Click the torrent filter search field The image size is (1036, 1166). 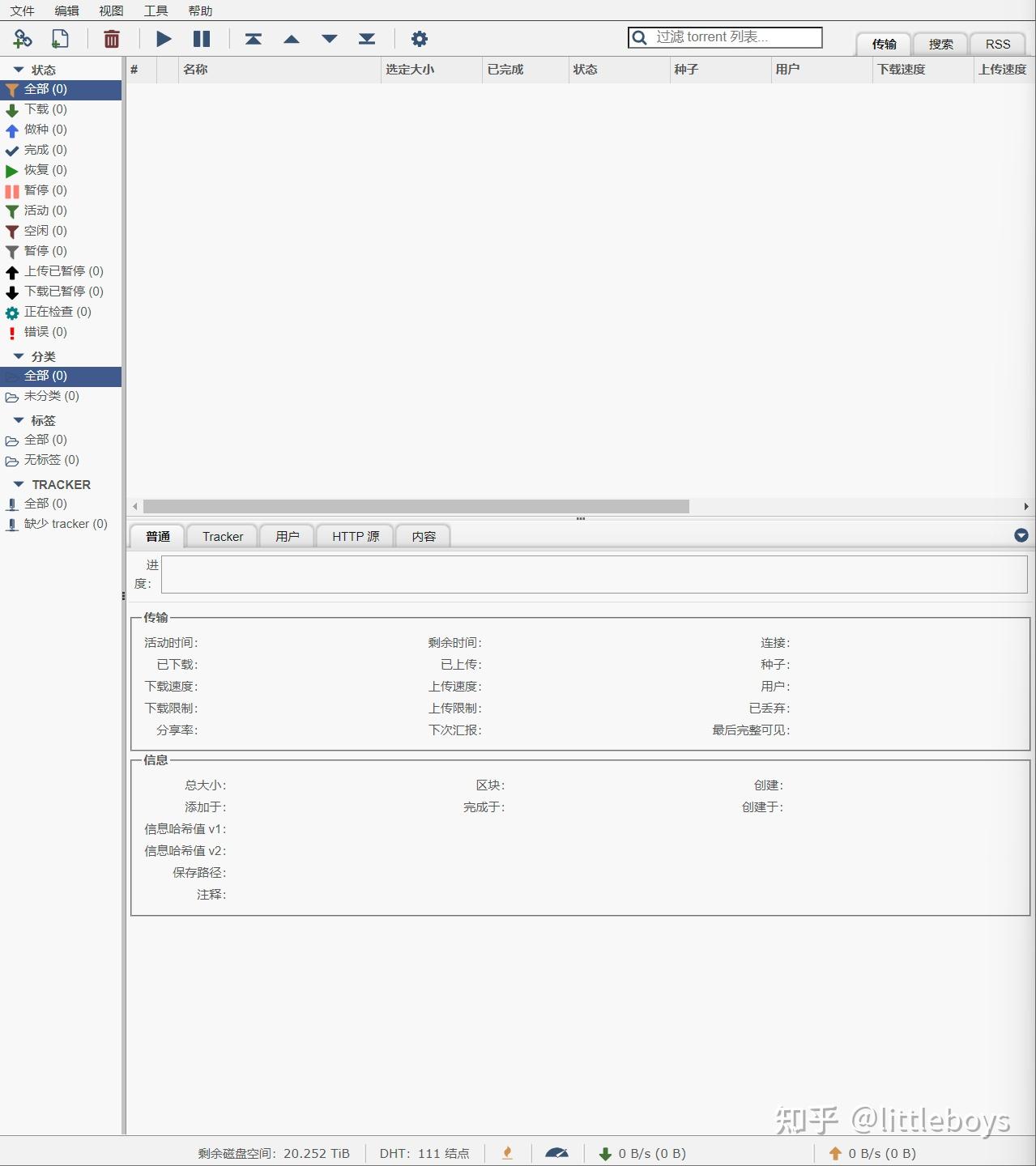pyautogui.click(x=725, y=36)
